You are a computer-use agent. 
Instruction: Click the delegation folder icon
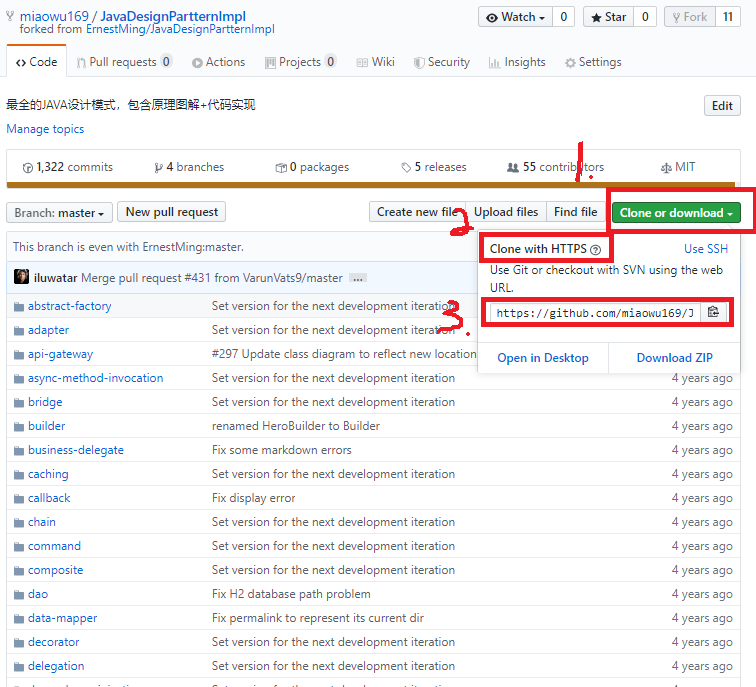tap(19, 667)
